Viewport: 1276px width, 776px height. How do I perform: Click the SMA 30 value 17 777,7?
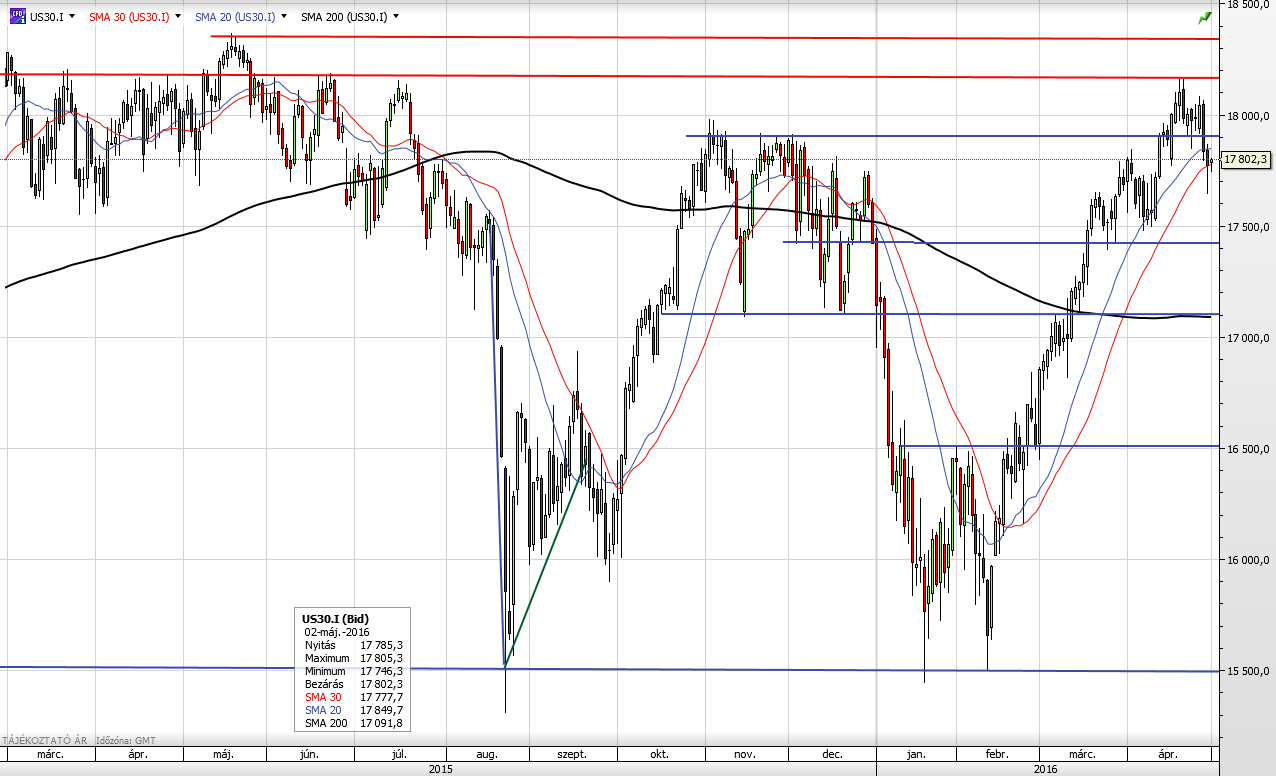[382, 697]
